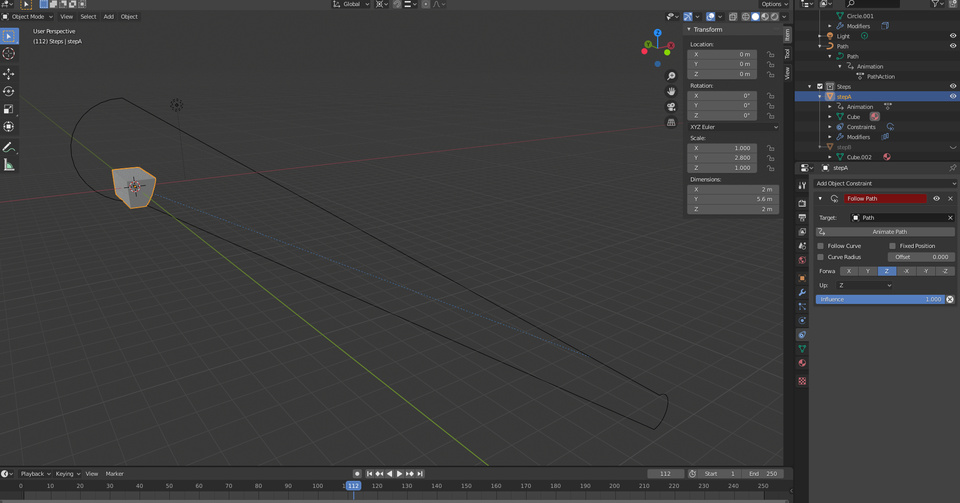960x503 pixels.
Task: Open the Playback dropdown in timeline
Action: [x=36, y=474]
